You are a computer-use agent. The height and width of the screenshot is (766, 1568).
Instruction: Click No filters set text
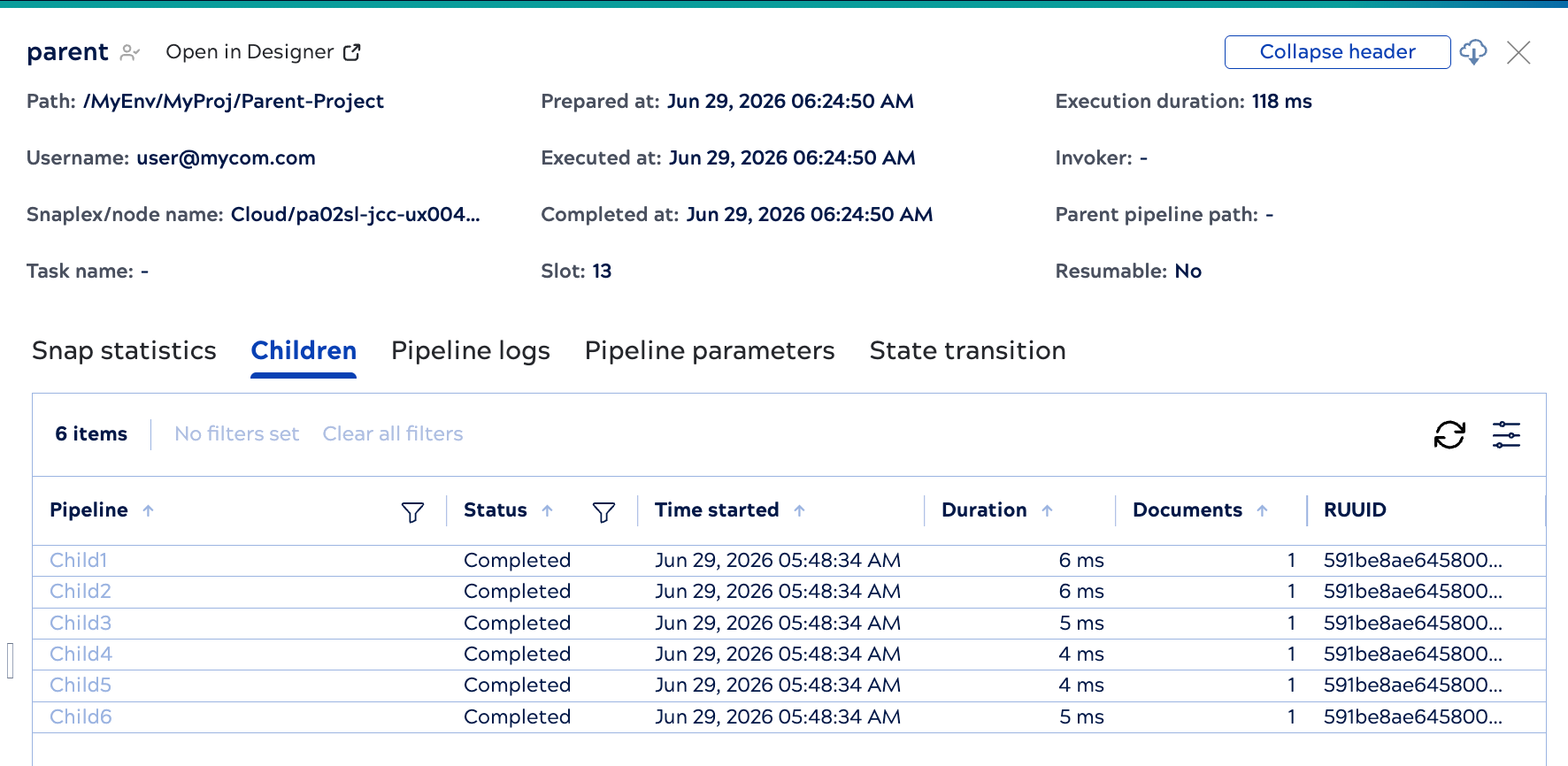(236, 433)
